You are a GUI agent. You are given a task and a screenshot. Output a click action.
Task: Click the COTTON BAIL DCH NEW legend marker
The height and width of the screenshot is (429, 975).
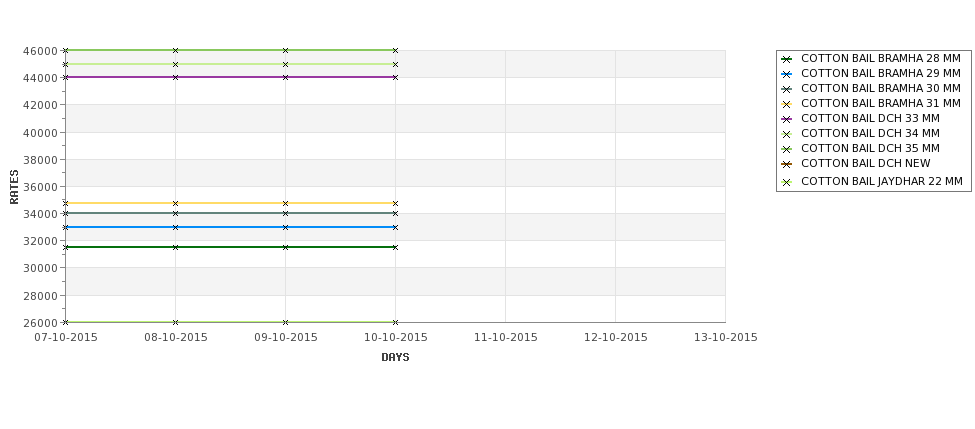[787, 164]
